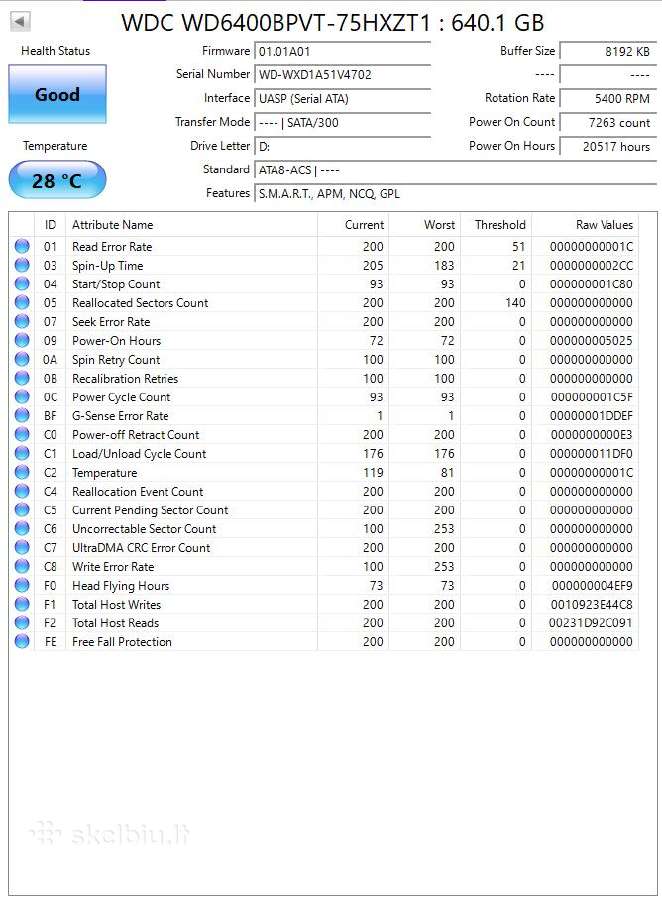Click raw value 000000001C80
Image resolution: width=662 pixels, height=900 pixels.
(591, 284)
